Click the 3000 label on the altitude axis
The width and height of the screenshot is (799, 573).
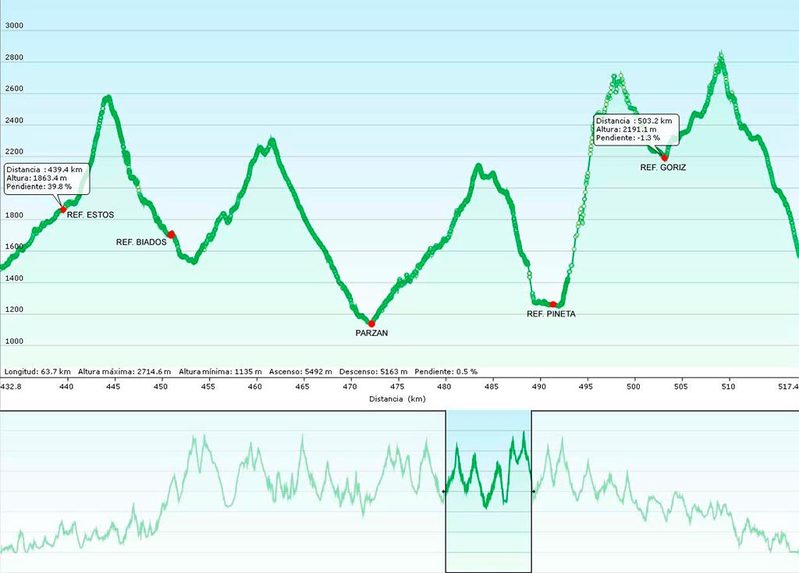14,26
